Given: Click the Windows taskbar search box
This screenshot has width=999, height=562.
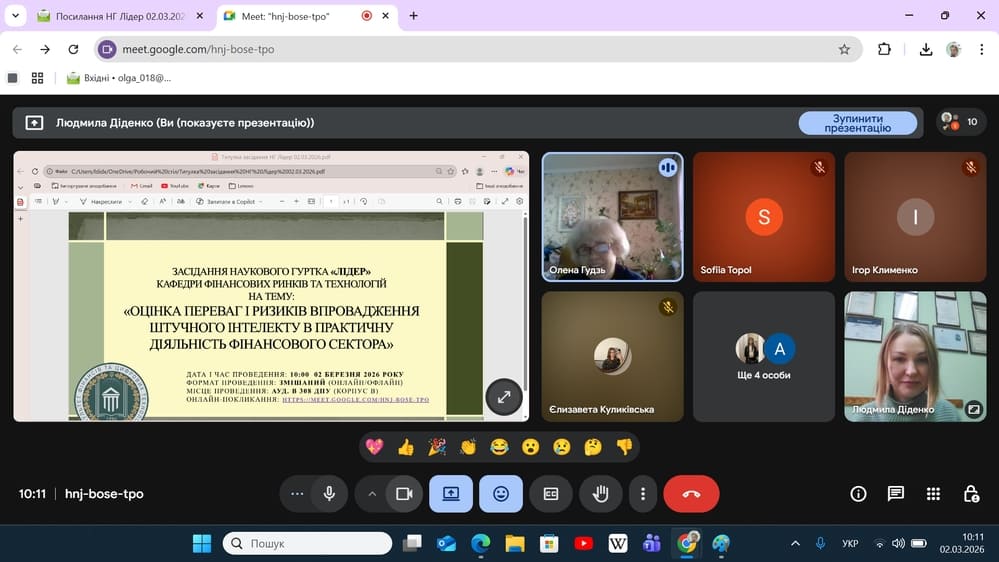Looking at the screenshot, I should point(307,543).
